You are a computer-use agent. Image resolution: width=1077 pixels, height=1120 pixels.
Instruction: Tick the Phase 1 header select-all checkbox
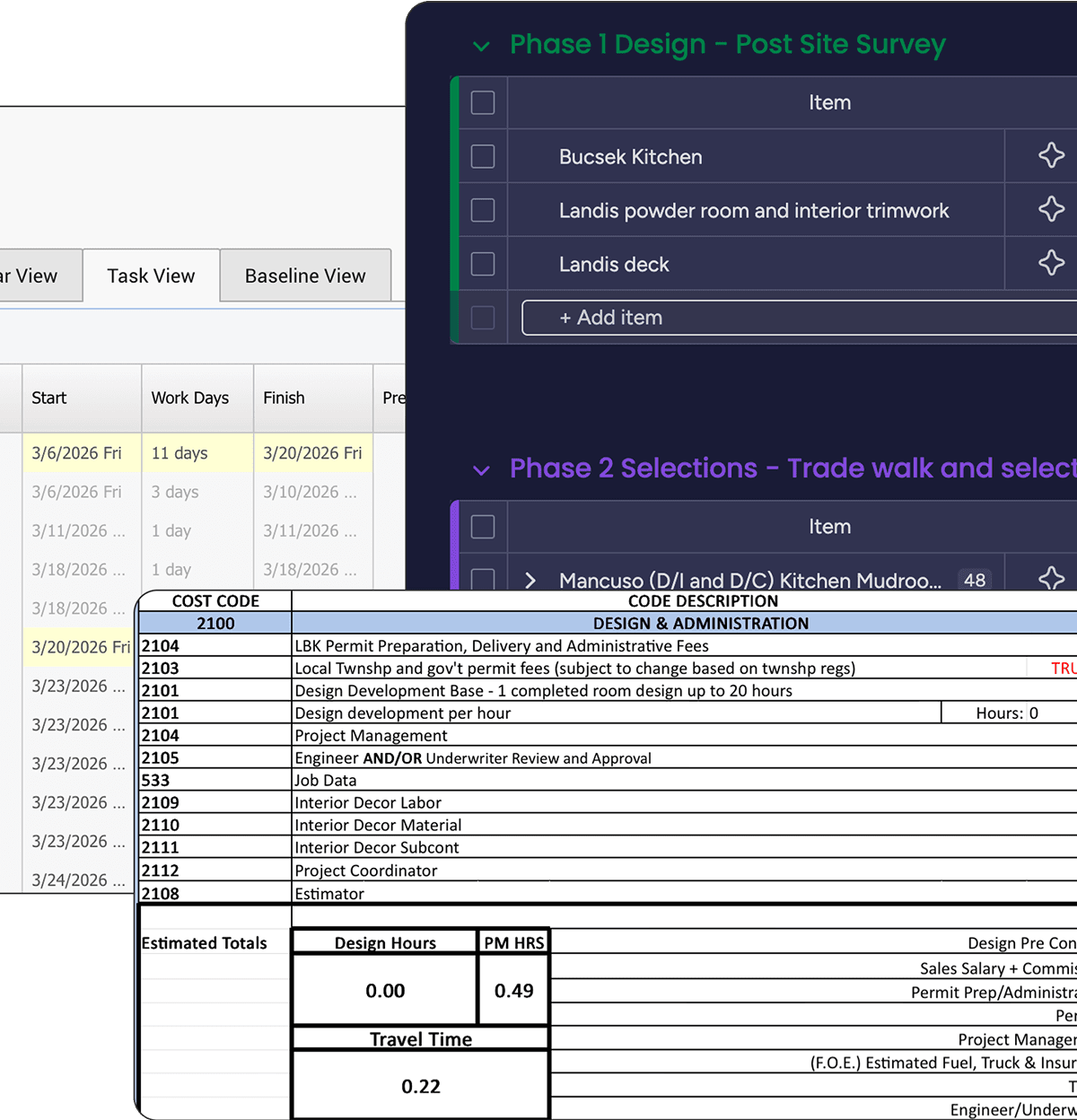pos(483,102)
